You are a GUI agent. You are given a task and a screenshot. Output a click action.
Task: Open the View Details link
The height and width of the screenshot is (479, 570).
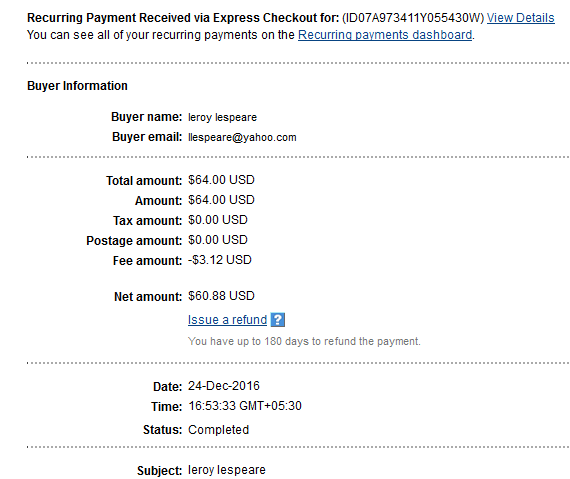click(x=521, y=18)
